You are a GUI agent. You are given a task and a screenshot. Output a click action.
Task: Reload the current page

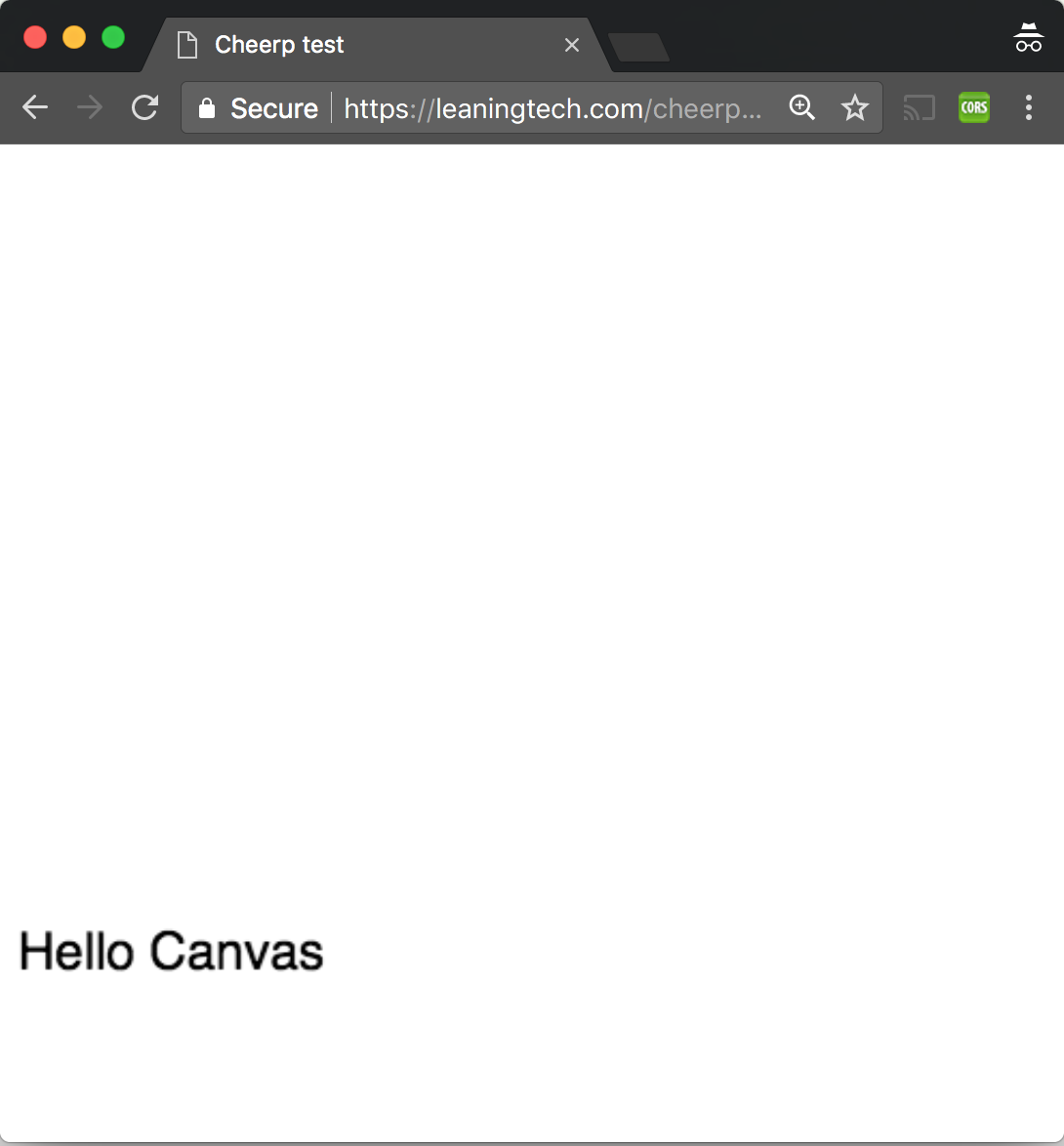pos(145,107)
